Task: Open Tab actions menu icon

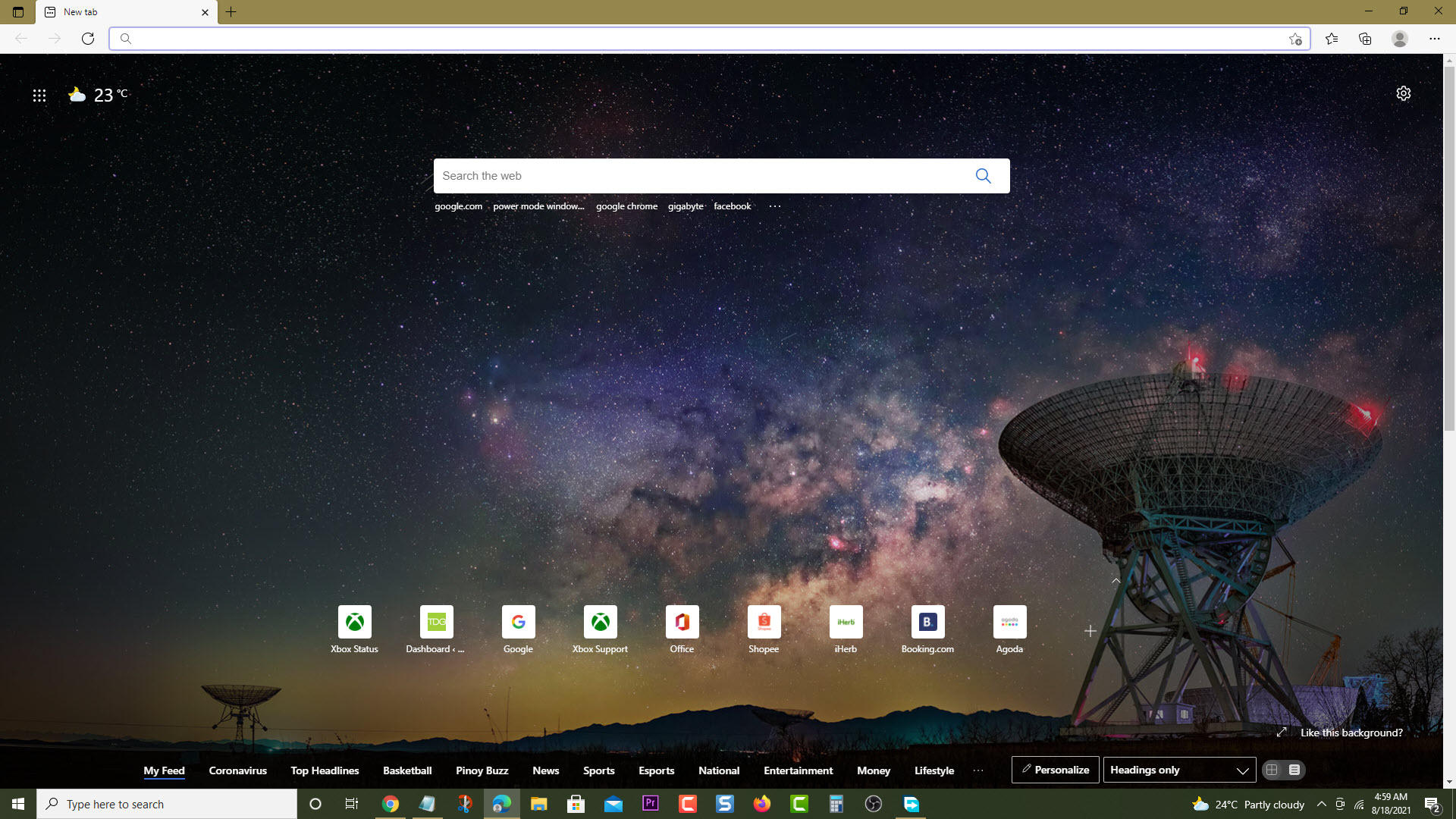Action: (x=18, y=12)
